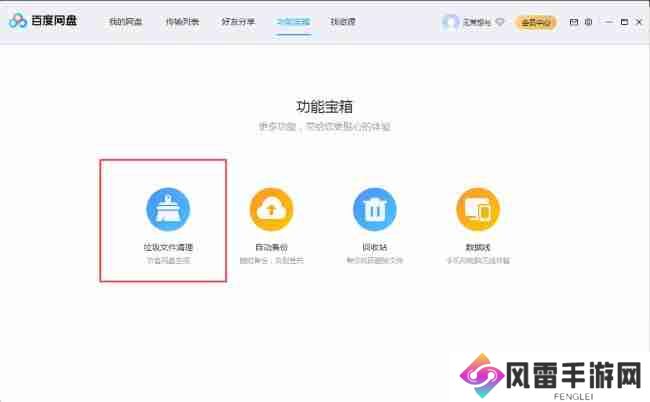Switch to the 好友分享 tab

(238, 22)
